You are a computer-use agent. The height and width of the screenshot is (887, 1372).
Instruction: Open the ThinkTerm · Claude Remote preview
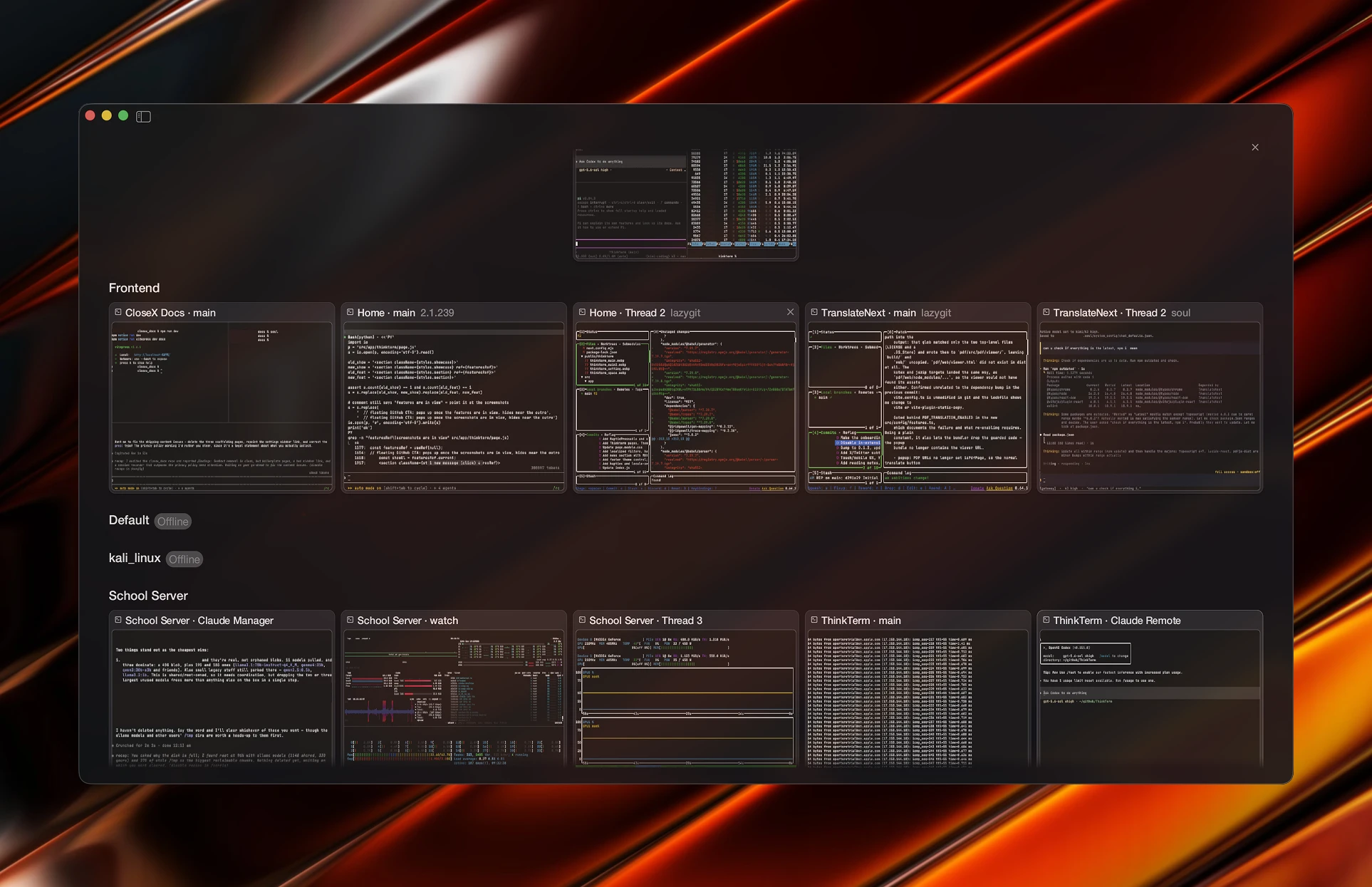pos(1150,698)
